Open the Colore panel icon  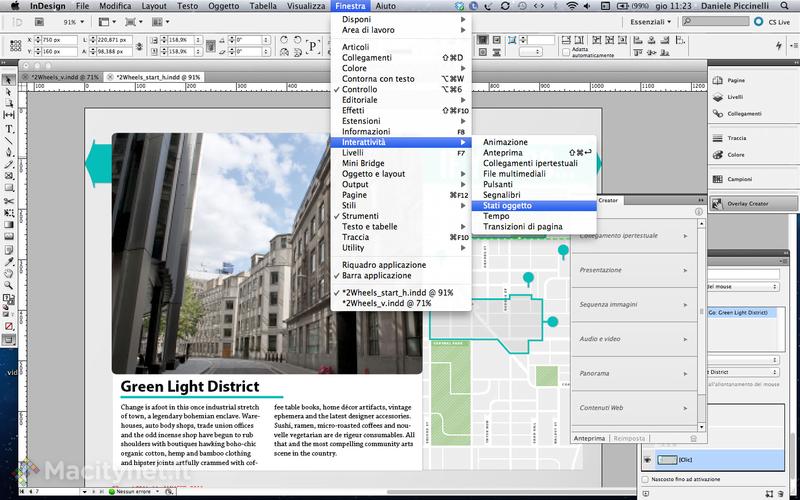coord(735,155)
